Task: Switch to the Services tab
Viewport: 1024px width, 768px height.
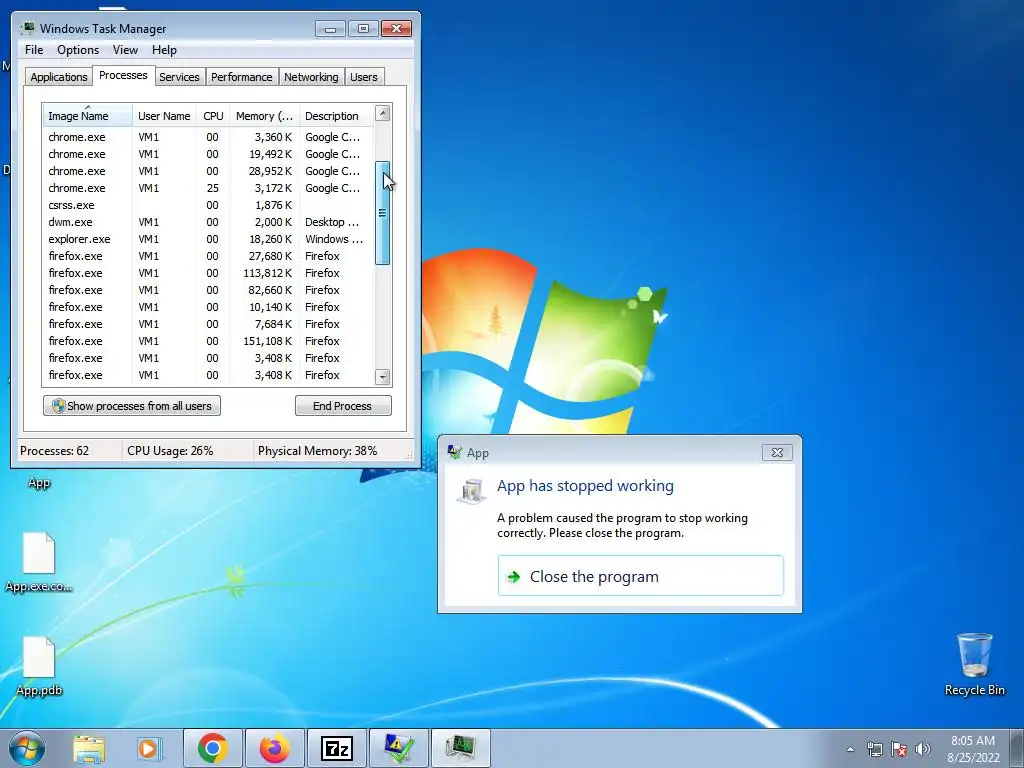Action: (x=179, y=77)
